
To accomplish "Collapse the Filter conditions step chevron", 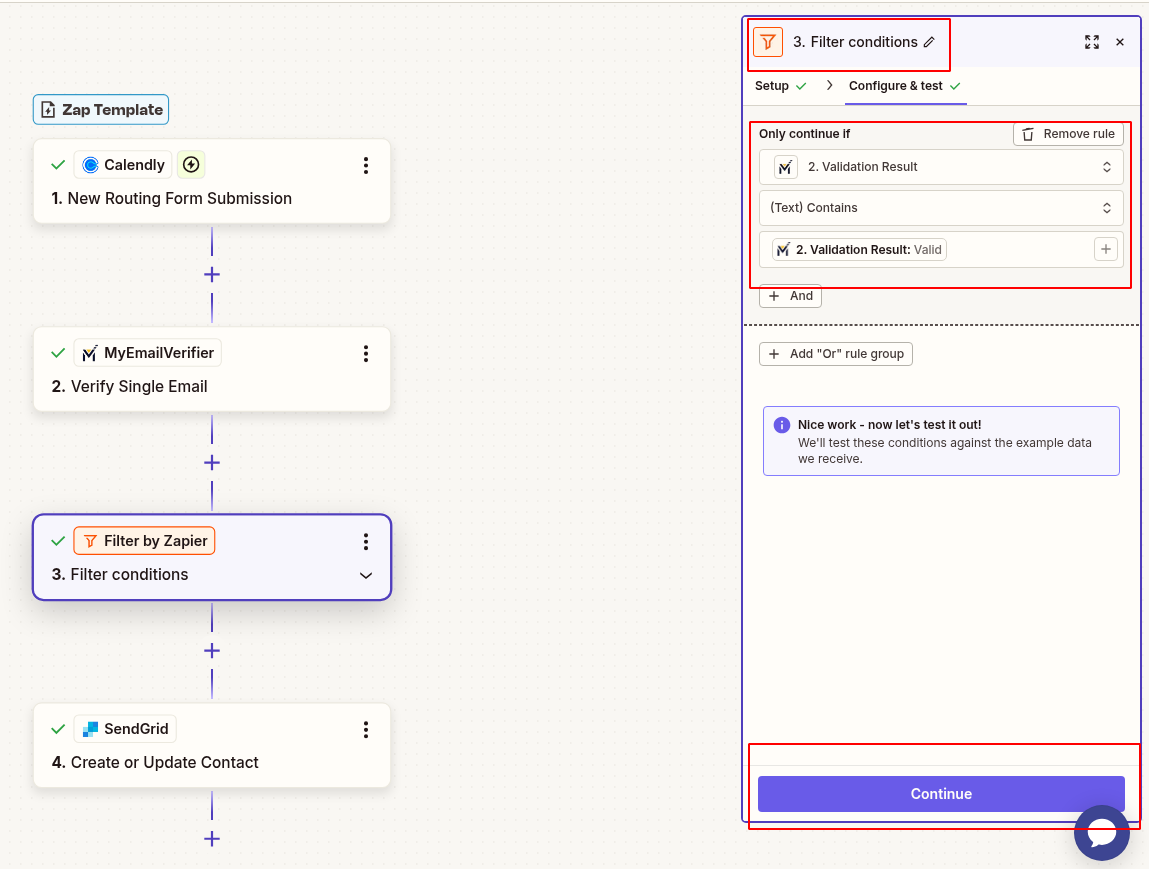I will click(x=366, y=575).
